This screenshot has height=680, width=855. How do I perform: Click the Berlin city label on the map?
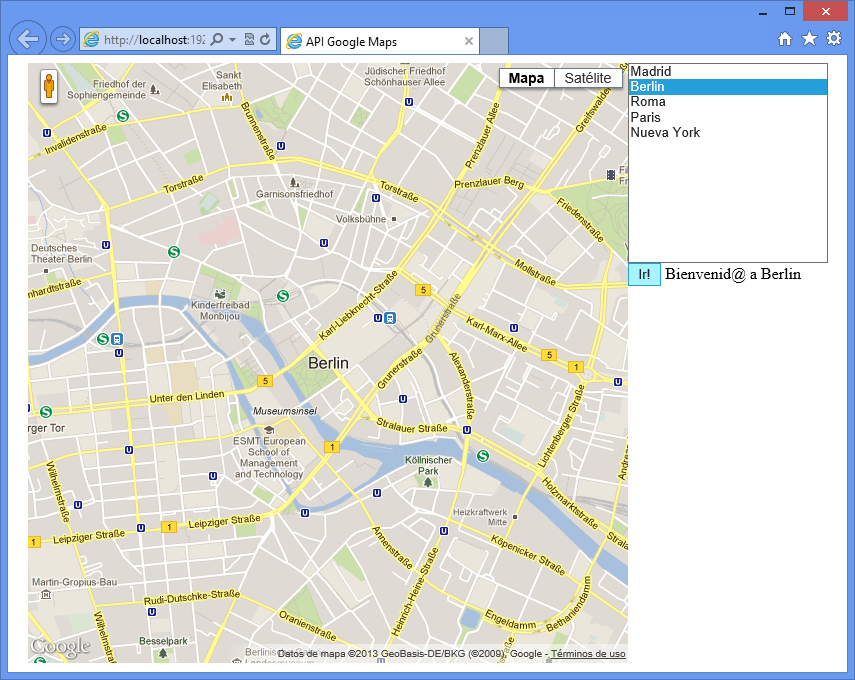328,363
